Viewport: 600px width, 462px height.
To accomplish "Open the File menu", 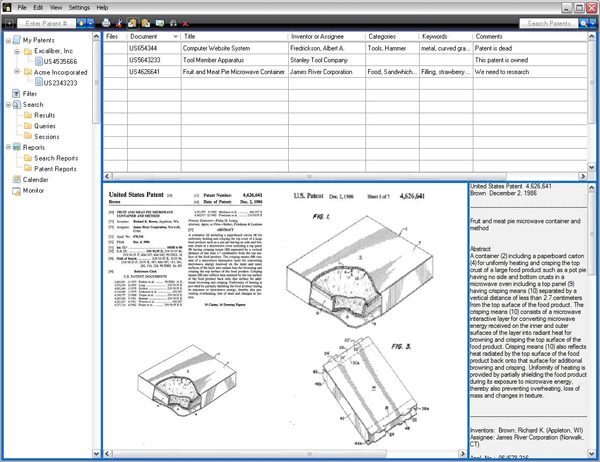I will (x=22, y=7).
